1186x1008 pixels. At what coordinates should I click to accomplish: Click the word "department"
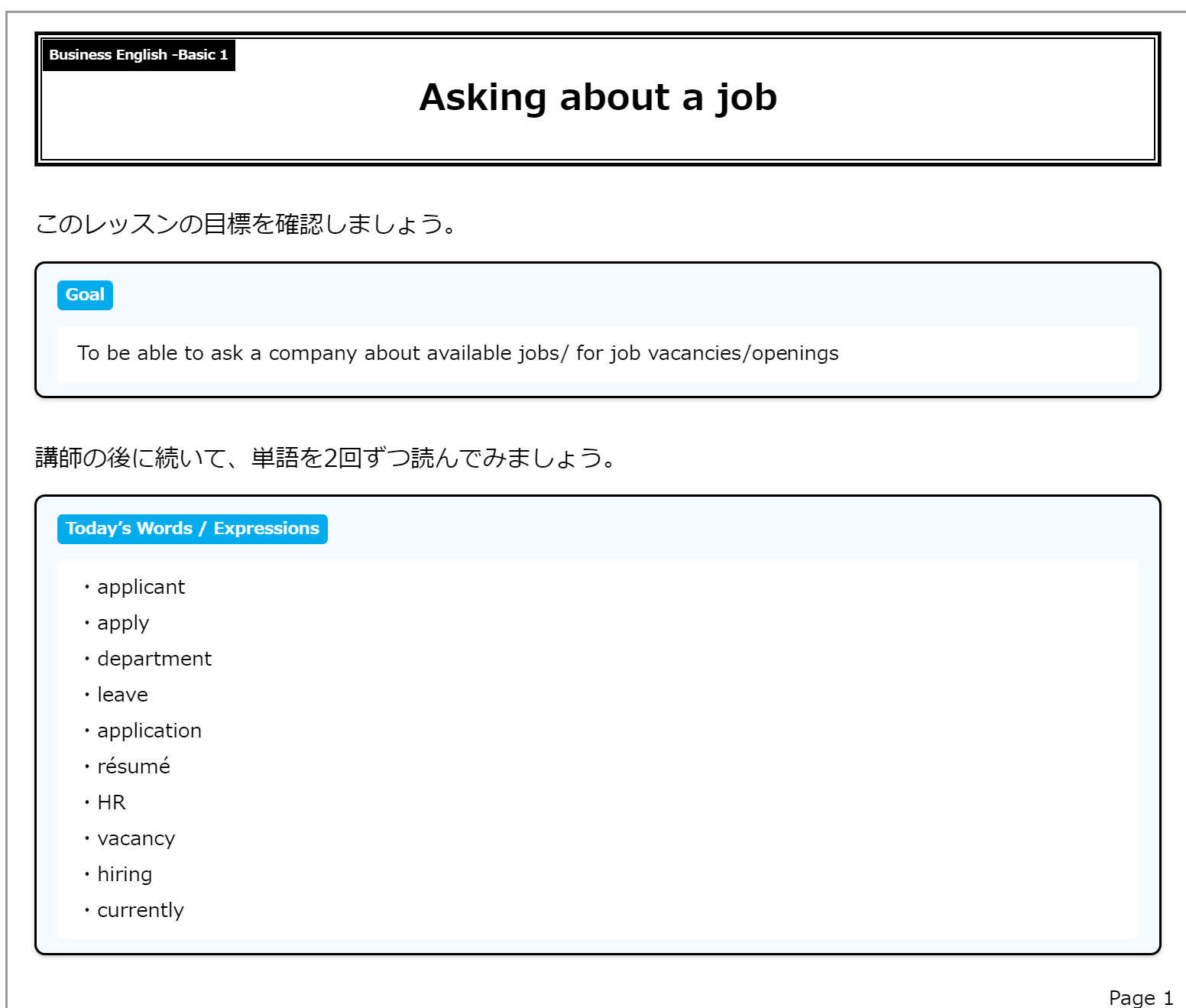(x=154, y=659)
